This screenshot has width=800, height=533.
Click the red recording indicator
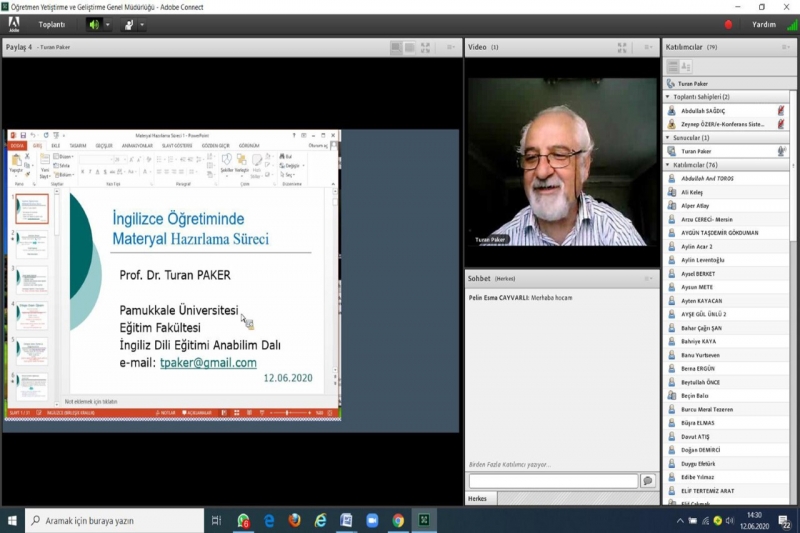728,24
